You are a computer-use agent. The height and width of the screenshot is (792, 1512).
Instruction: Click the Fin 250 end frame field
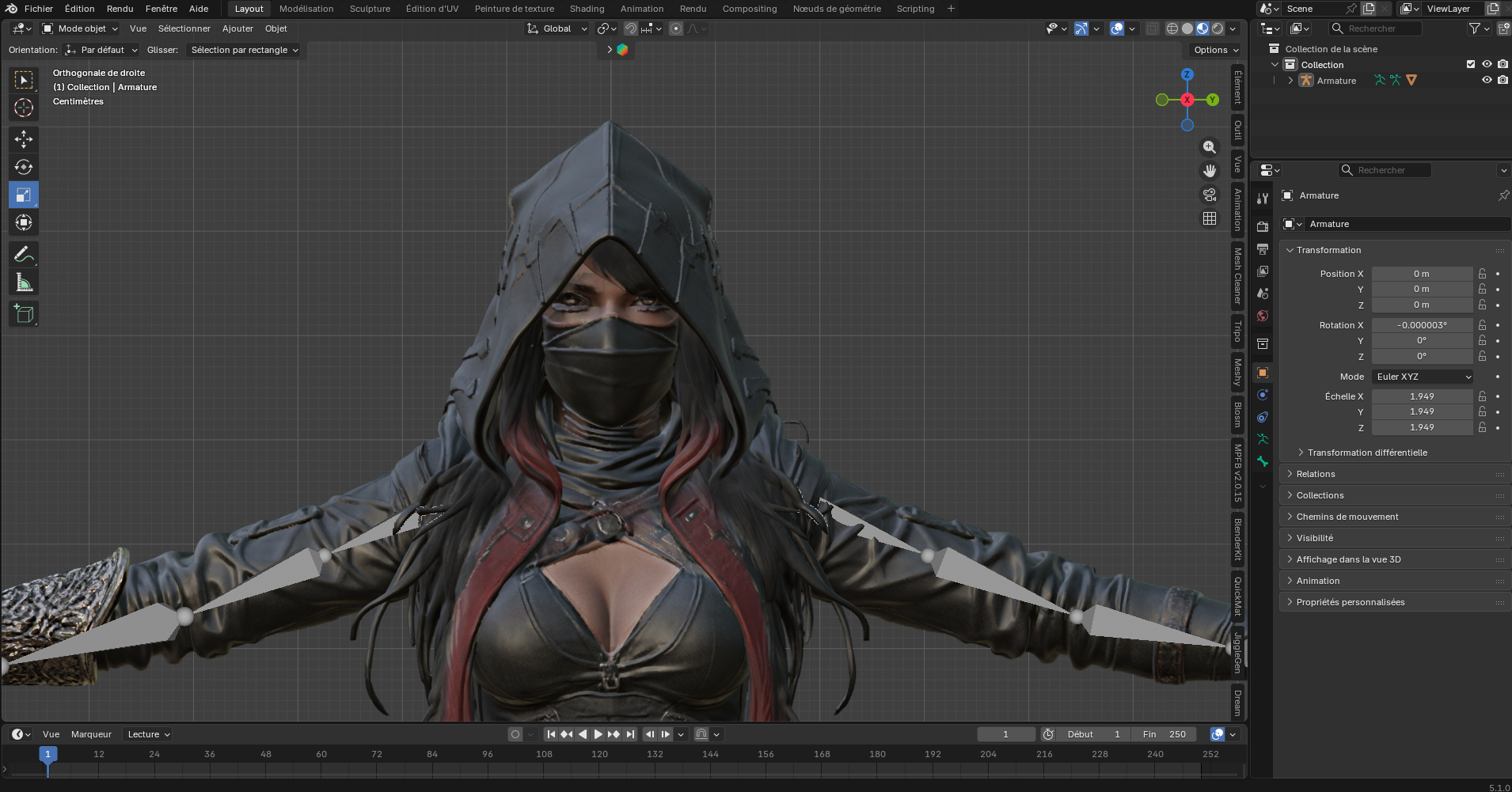(x=1164, y=734)
